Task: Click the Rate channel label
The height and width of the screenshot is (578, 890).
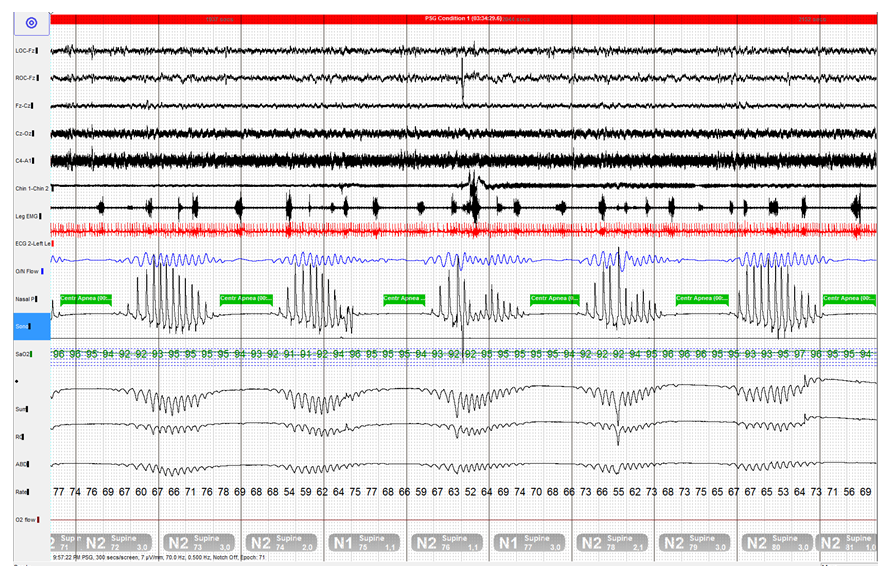Action: (x=22, y=492)
